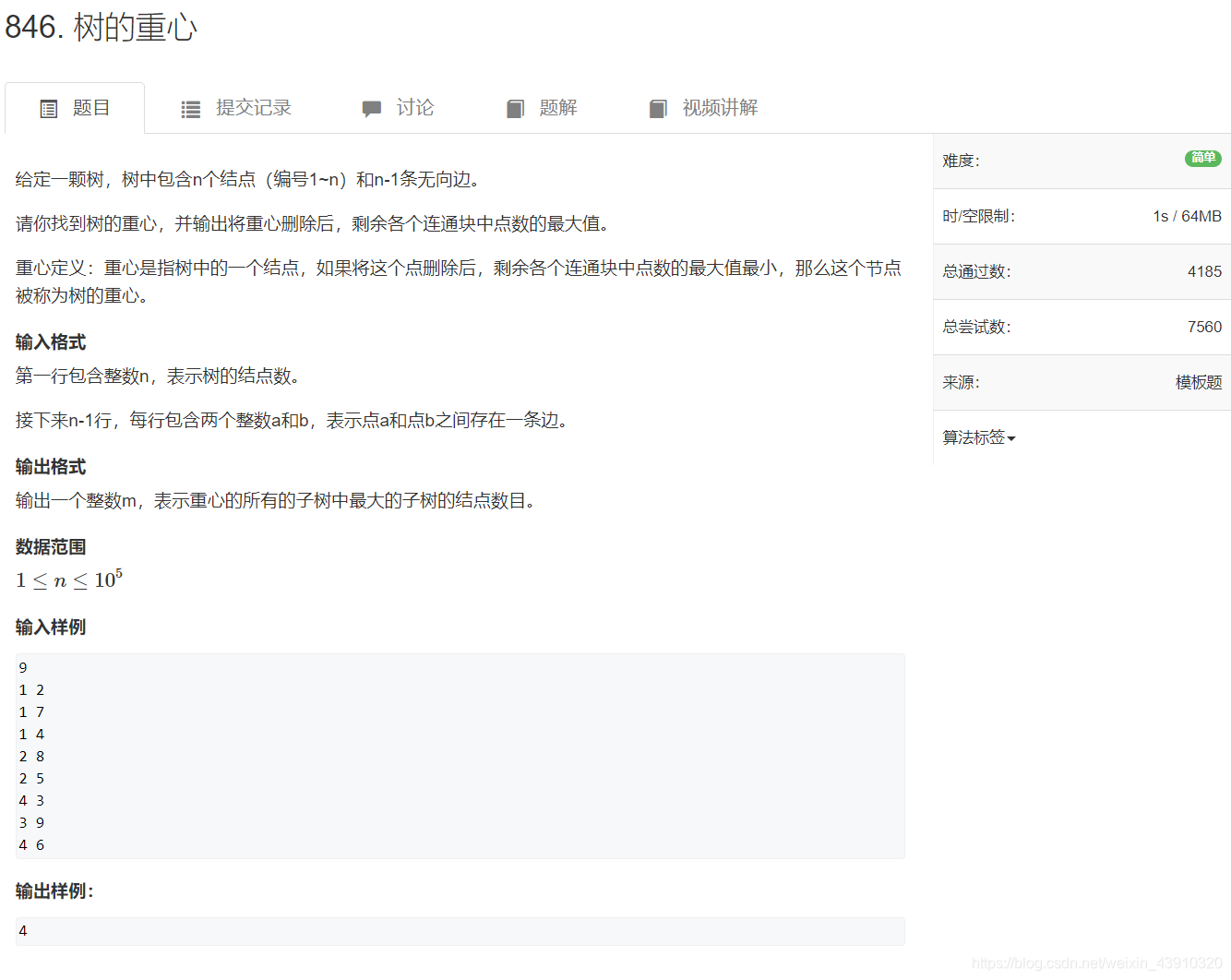Open the 视频讲解 section
The width and height of the screenshot is (1231, 980).
720,108
